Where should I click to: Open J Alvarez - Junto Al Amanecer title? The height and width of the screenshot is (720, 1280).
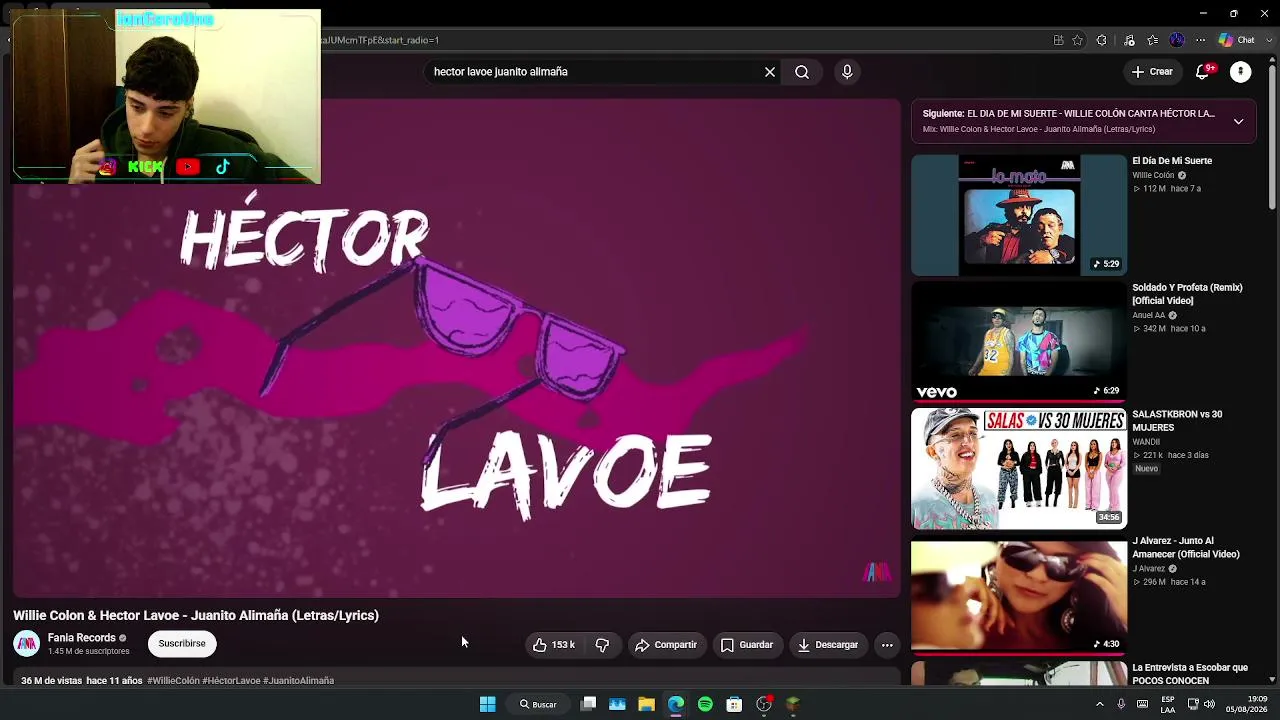pos(1186,548)
